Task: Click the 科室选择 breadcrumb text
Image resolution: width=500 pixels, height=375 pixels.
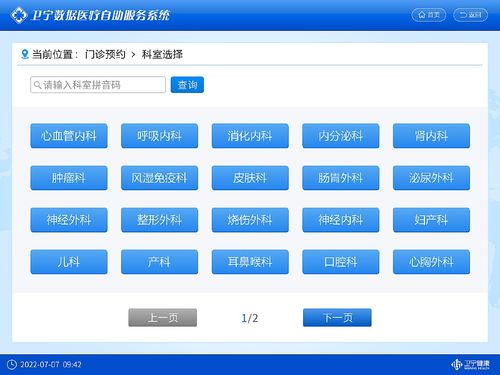Action: [162, 54]
